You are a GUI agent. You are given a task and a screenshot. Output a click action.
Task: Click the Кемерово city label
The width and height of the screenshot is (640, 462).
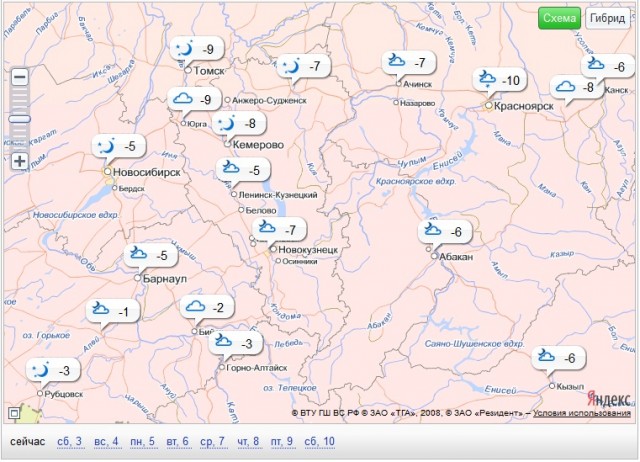click(x=258, y=144)
